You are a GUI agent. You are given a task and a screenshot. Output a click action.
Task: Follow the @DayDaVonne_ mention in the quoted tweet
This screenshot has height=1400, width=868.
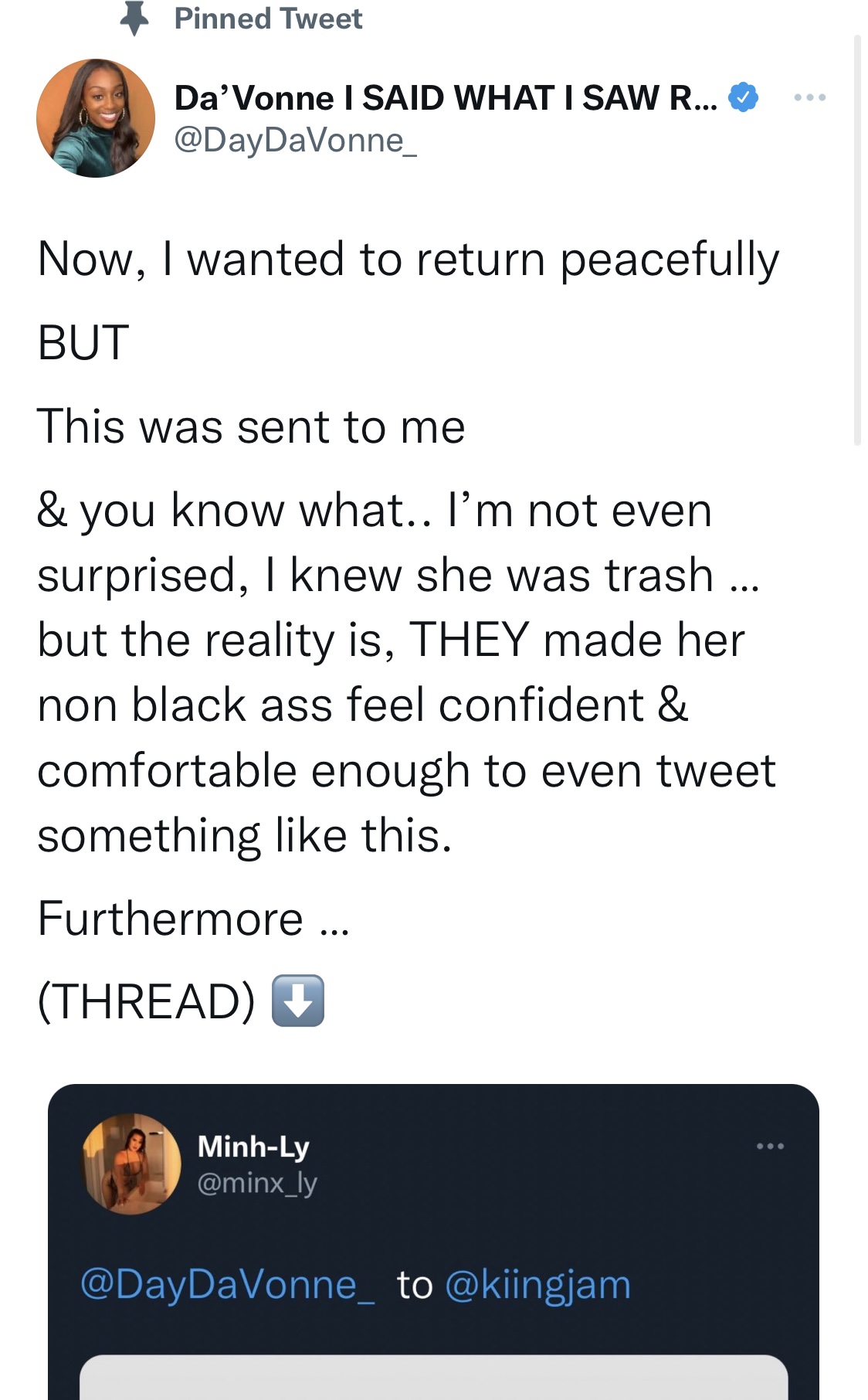(x=228, y=1285)
